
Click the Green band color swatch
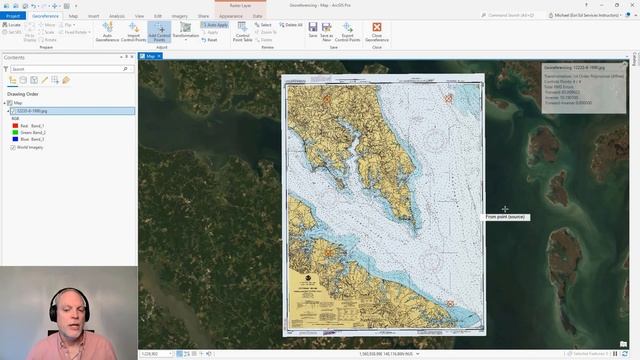[x=16, y=132]
